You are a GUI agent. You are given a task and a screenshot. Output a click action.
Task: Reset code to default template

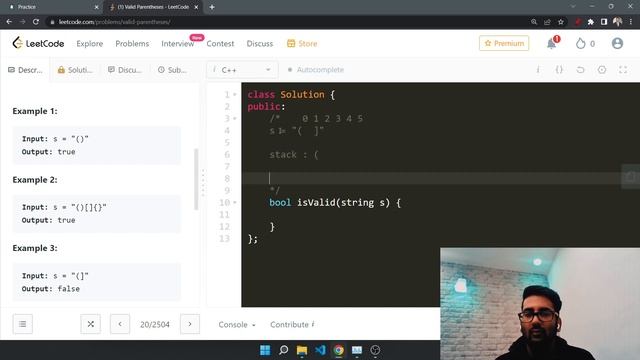(x=580, y=70)
